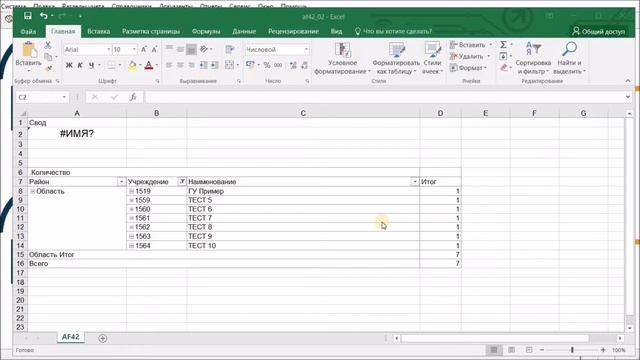
Task: Click inside the formula bar
Action: click(x=384, y=97)
